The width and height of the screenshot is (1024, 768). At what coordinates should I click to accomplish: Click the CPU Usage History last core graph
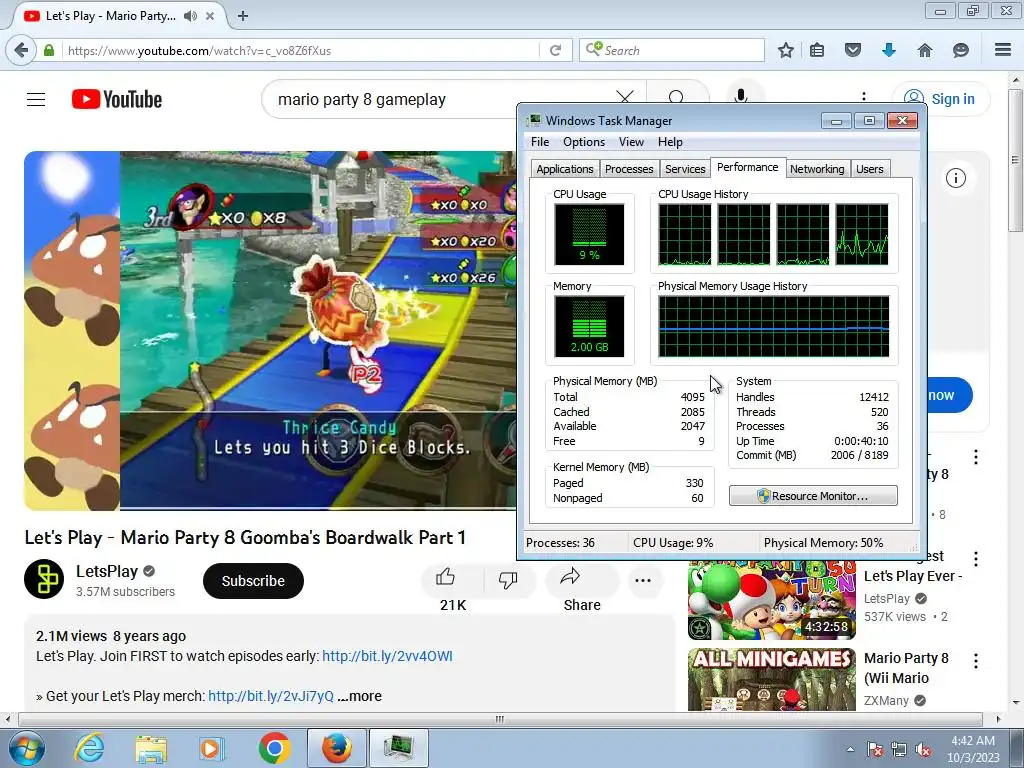click(x=861, y=234)
